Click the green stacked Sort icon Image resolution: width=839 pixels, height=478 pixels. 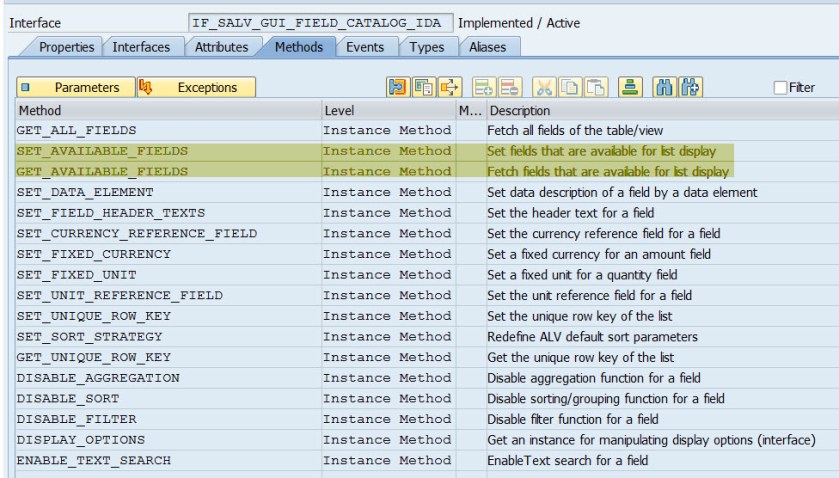click(x=628, y=88)
